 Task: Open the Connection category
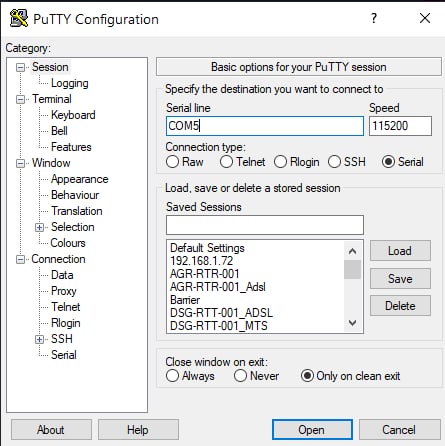pyautogui.click(x=58, y=259)
